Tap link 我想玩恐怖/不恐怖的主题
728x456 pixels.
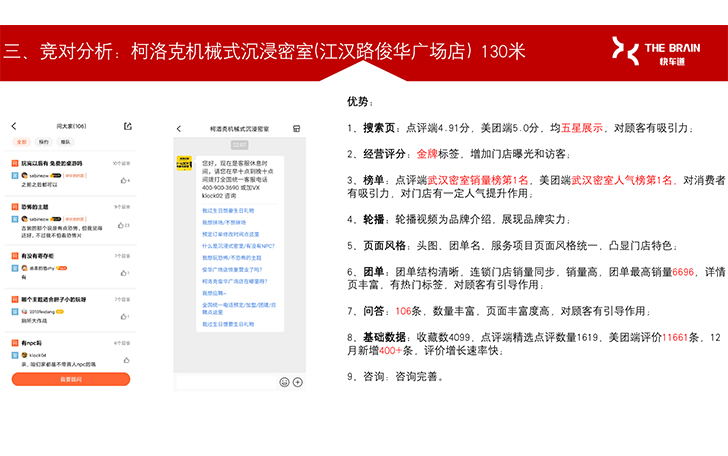coord(232,258)
